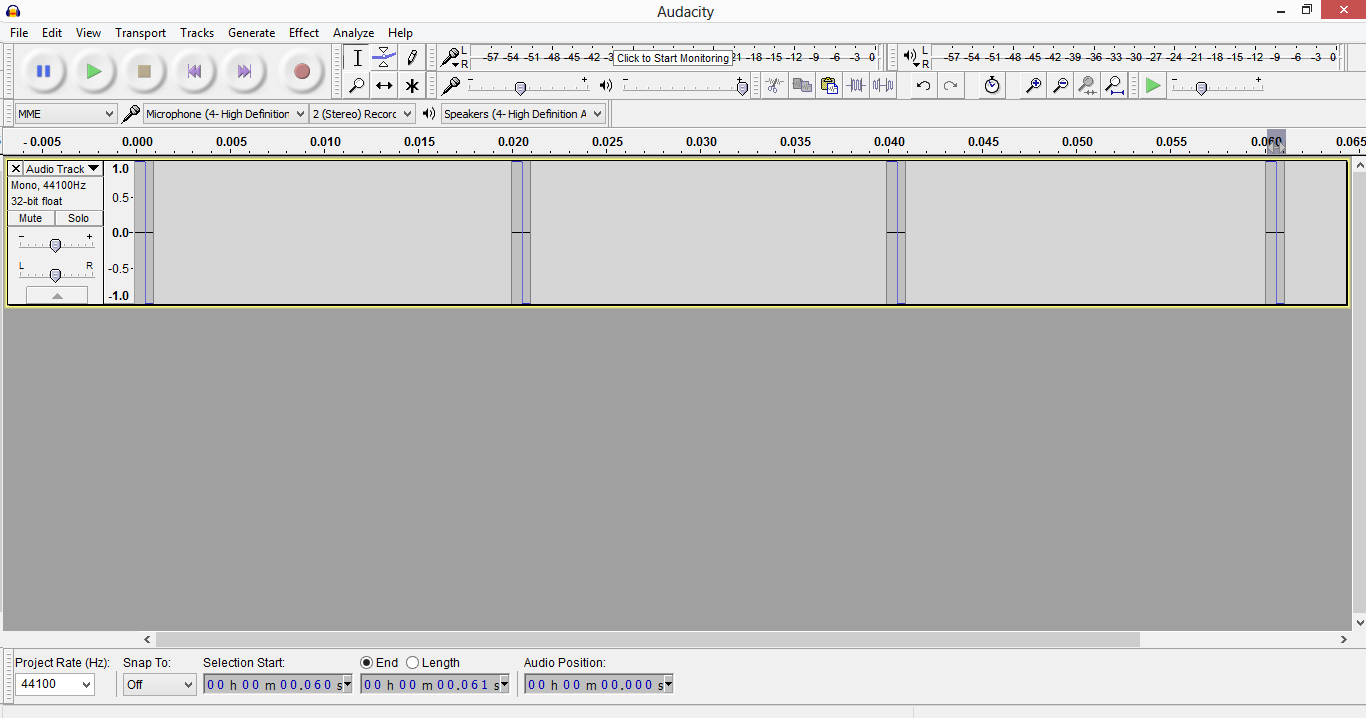The image size is (1366, 718).
Task: Switch to the Time Shift tool
Action: click(384, 85)
